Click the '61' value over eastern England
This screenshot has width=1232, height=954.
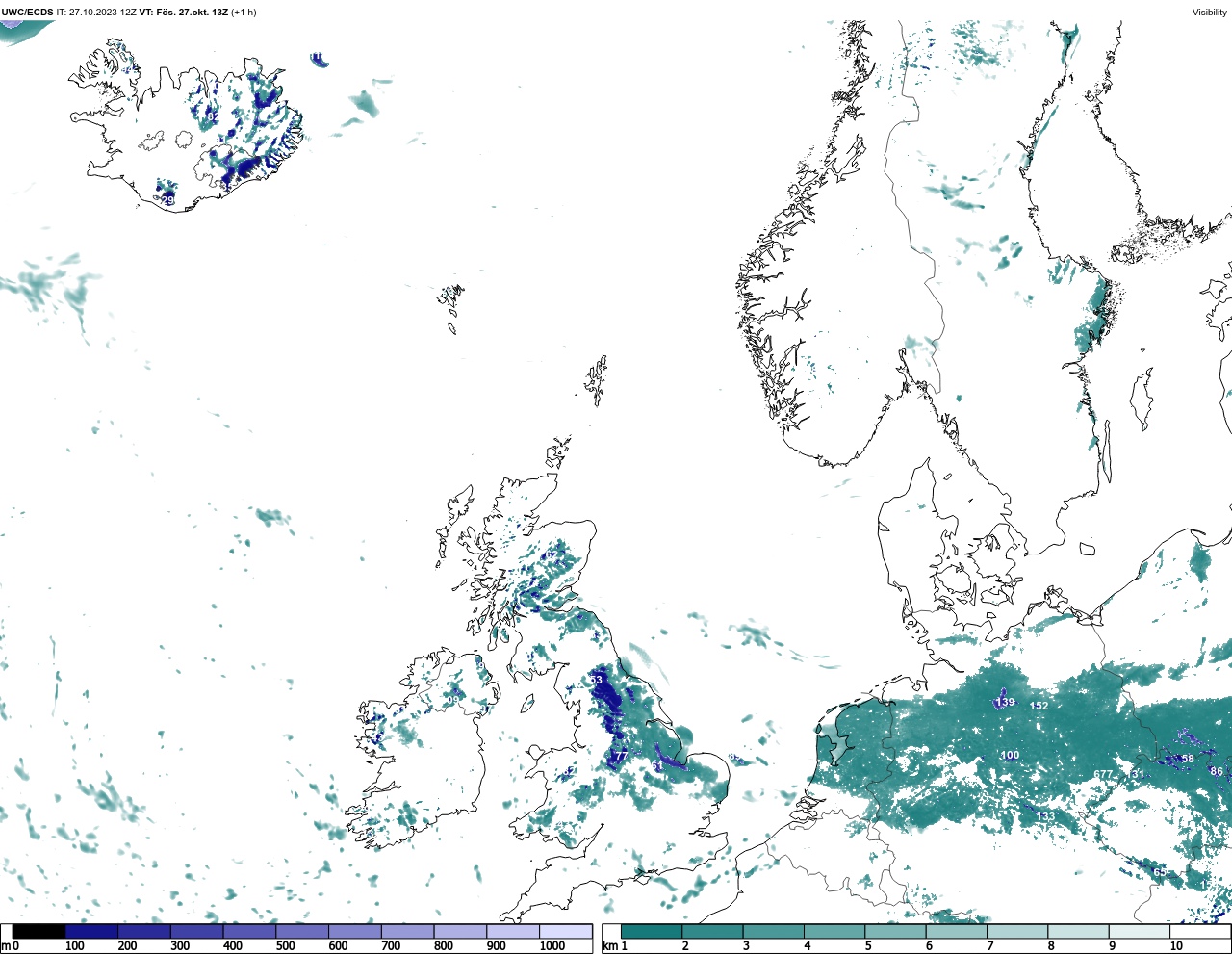656,766
